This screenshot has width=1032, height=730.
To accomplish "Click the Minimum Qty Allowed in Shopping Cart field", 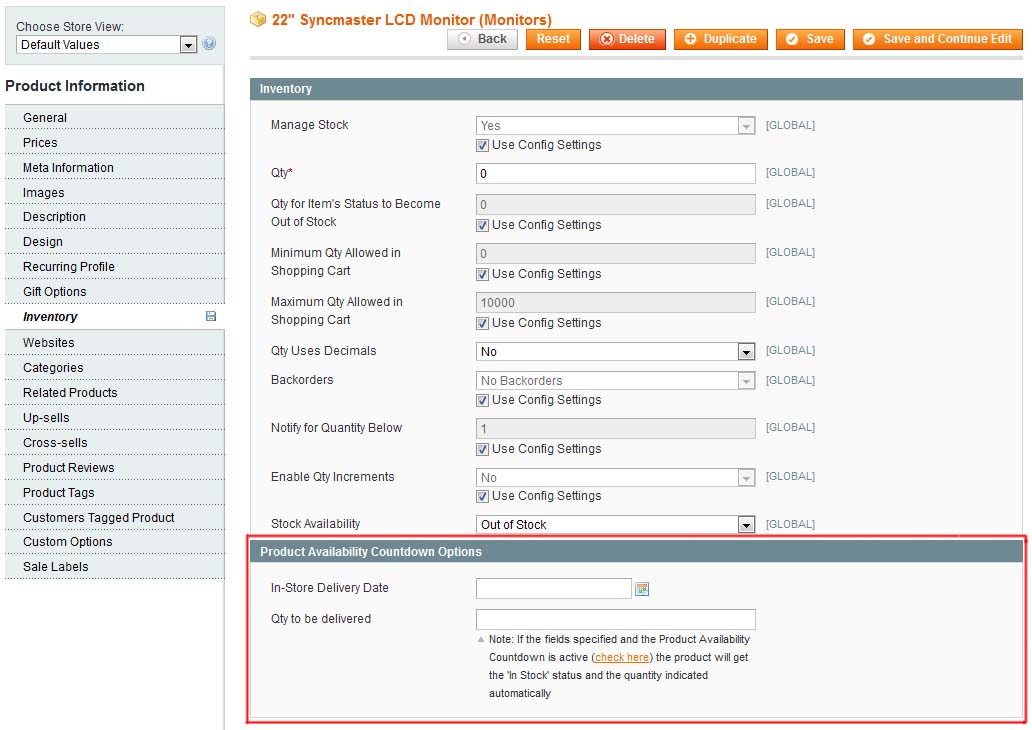I will (615, 253).
